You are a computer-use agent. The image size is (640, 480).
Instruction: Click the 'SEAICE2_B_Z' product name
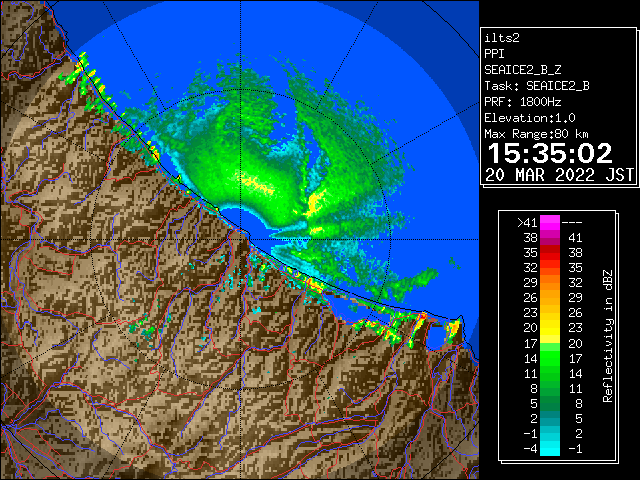(523, 70)
